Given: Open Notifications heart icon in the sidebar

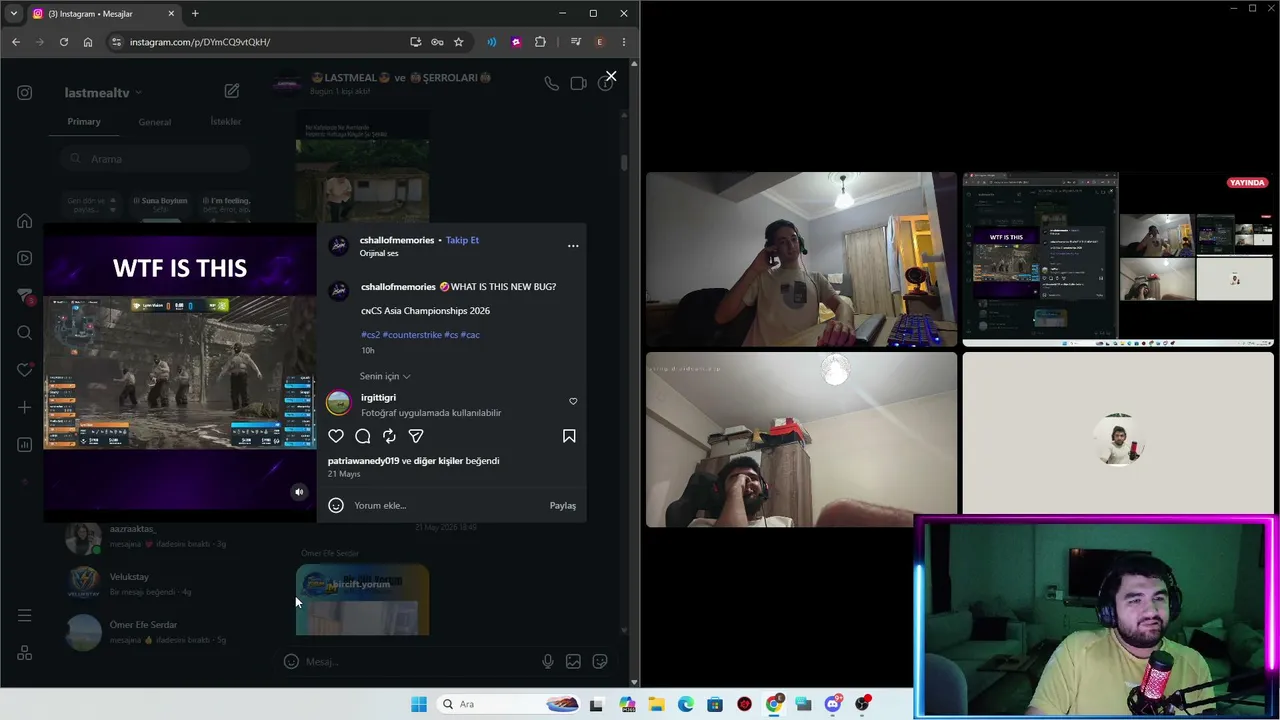Looking at the screenshot, I should click(x=25, y=370).
